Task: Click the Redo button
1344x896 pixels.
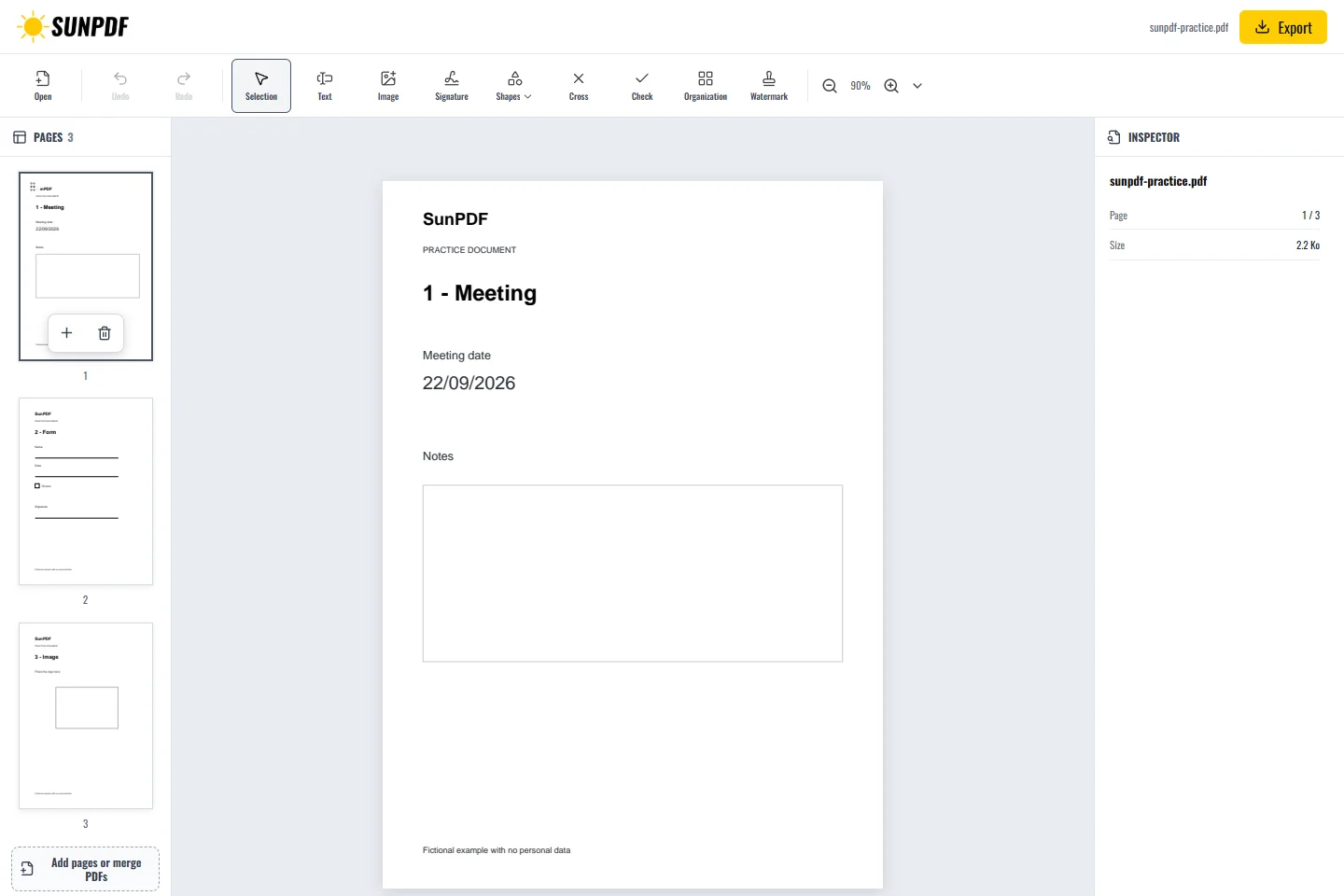Action: coord(184,86)
